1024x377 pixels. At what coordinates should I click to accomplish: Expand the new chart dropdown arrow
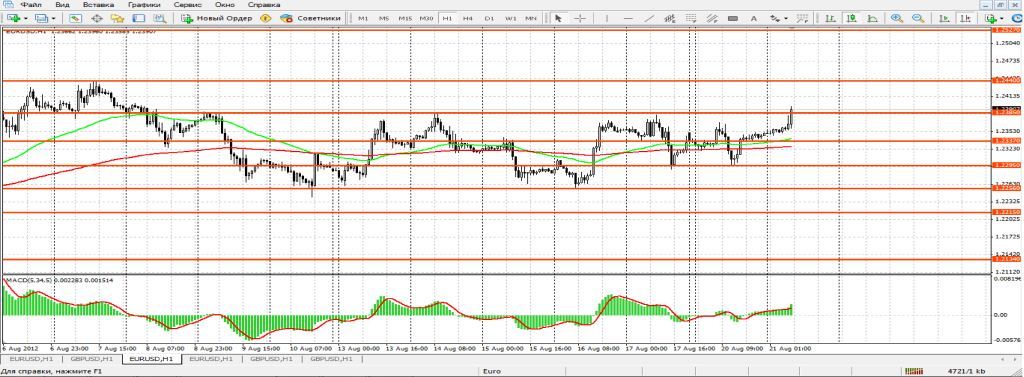(x=25, y=18)
